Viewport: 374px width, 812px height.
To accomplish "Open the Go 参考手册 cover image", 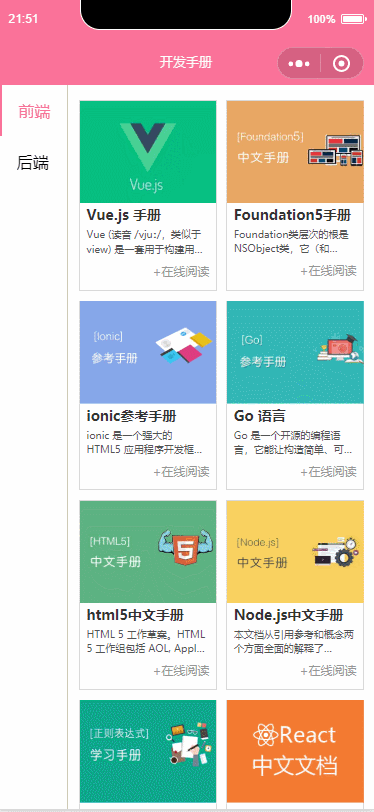I will tap(295, 352).
